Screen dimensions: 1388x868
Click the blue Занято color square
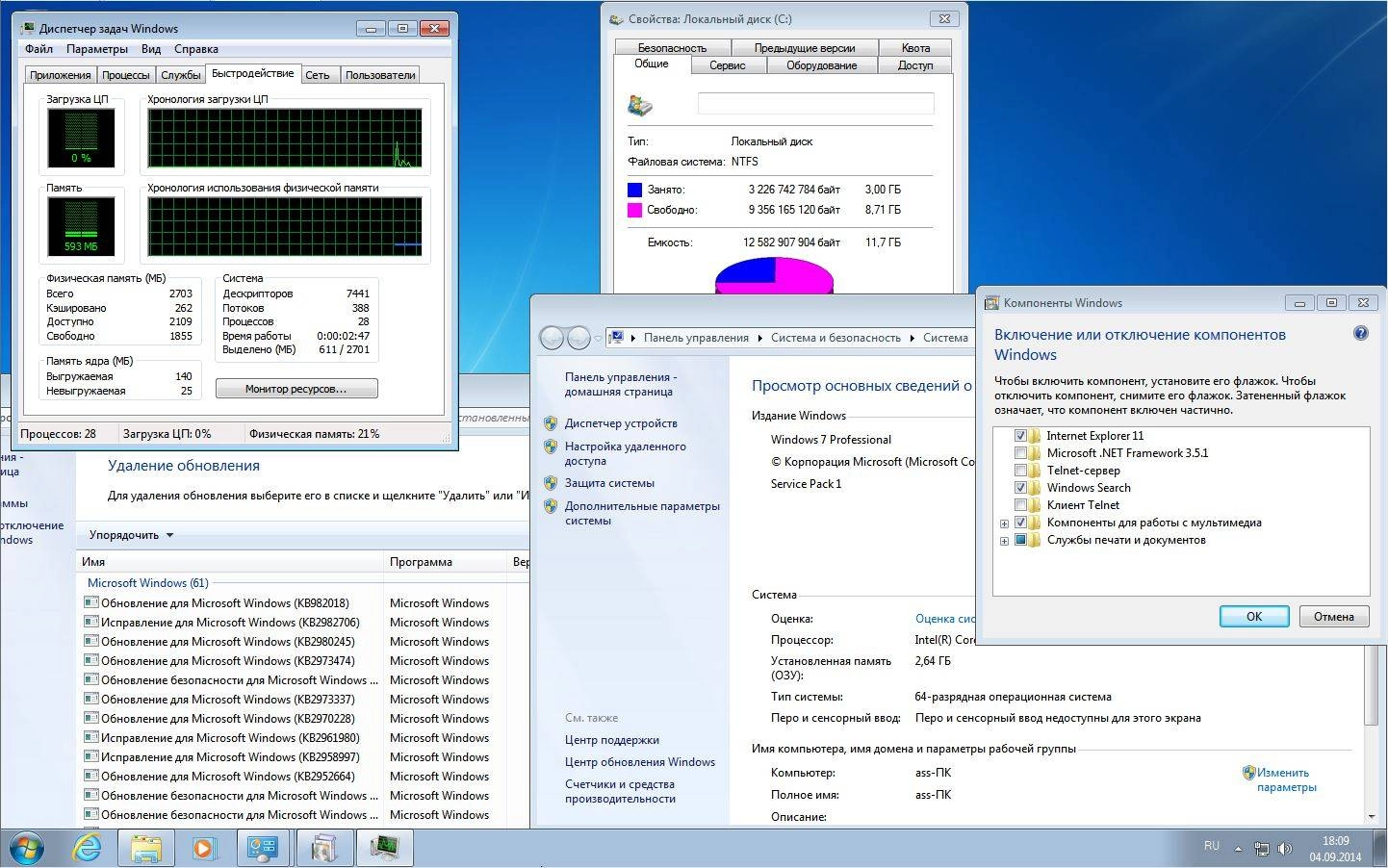pyautogui.click(x=634, y=190)
